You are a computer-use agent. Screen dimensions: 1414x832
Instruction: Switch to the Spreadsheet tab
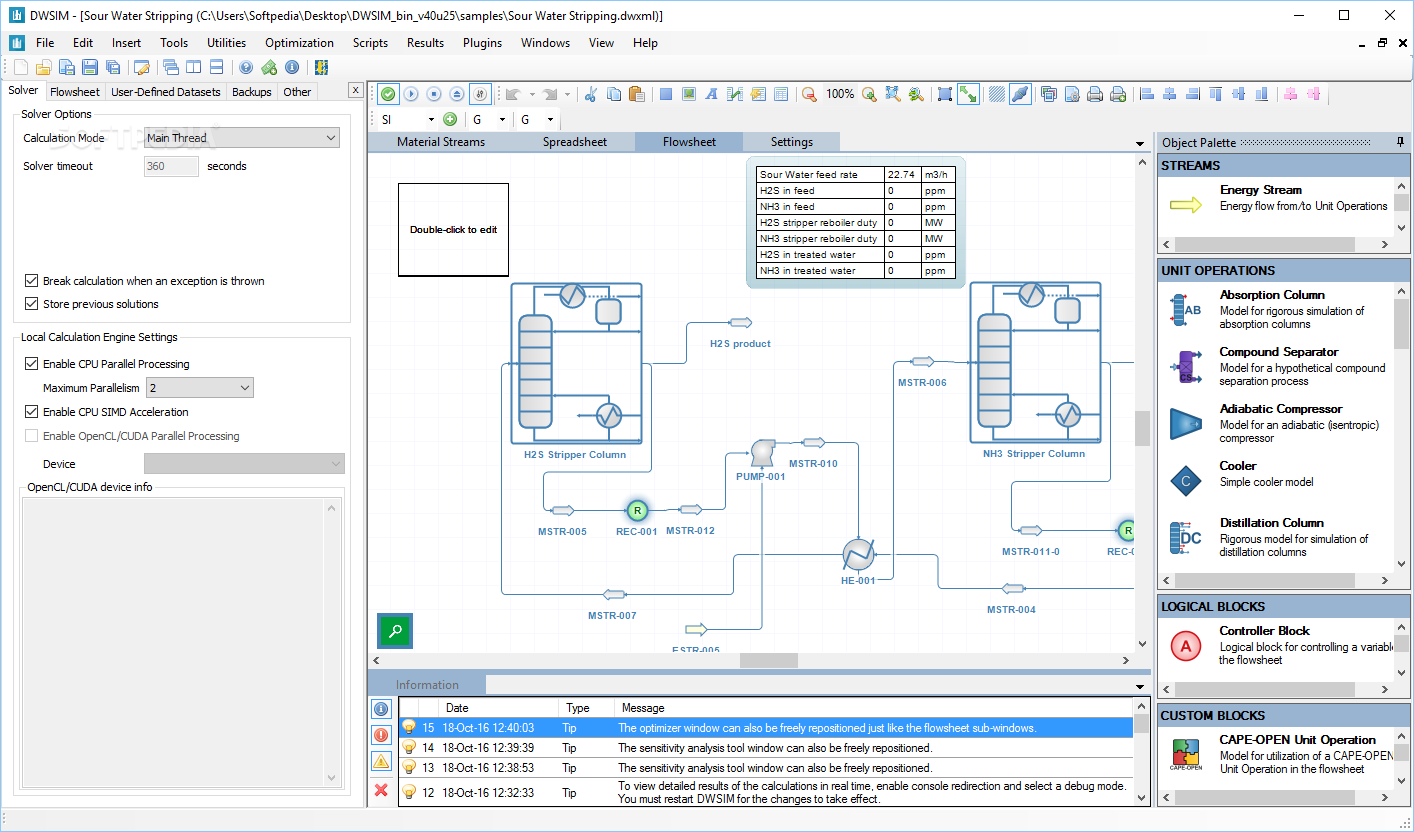575,142
